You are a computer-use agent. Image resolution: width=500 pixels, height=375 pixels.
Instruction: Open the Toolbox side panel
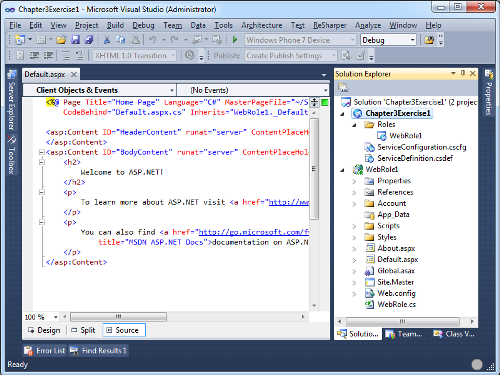[x=12, y=154]
